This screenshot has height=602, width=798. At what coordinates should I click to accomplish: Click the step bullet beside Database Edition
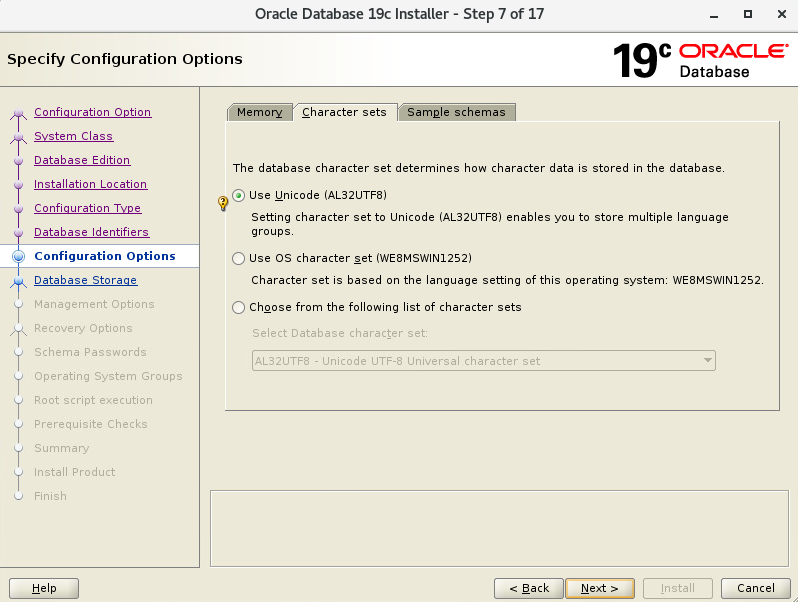18,160
